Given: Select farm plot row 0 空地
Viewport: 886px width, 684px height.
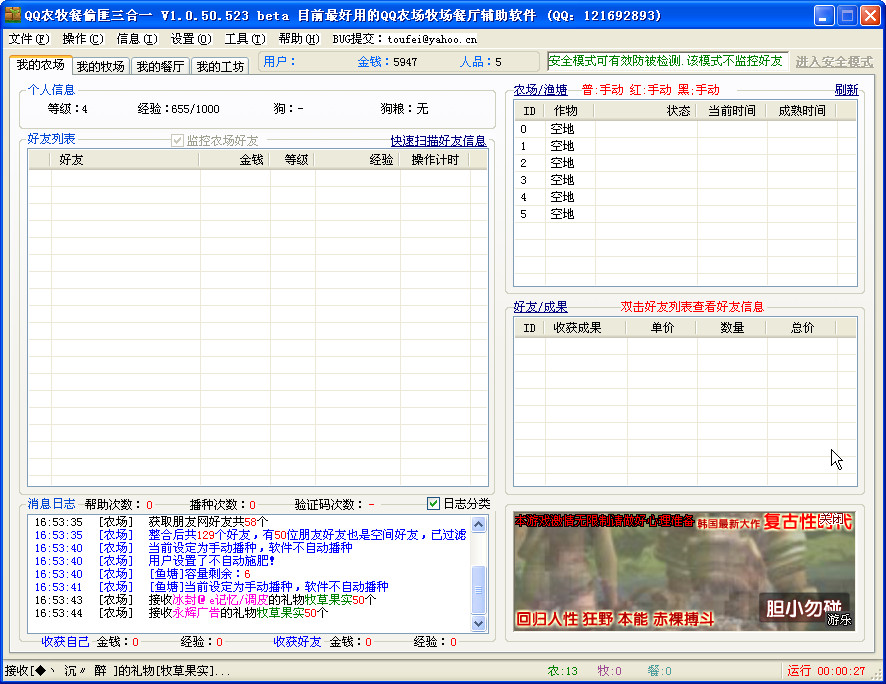Looking at the screenshot, I should click(685, 129).
